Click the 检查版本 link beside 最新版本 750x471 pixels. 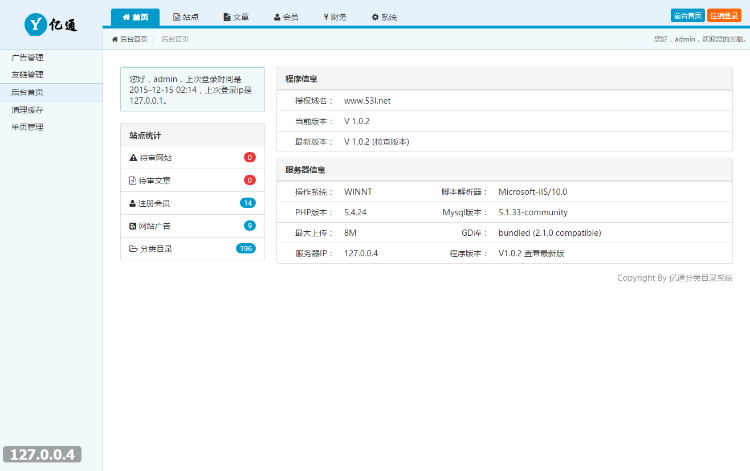click(391, 142)
